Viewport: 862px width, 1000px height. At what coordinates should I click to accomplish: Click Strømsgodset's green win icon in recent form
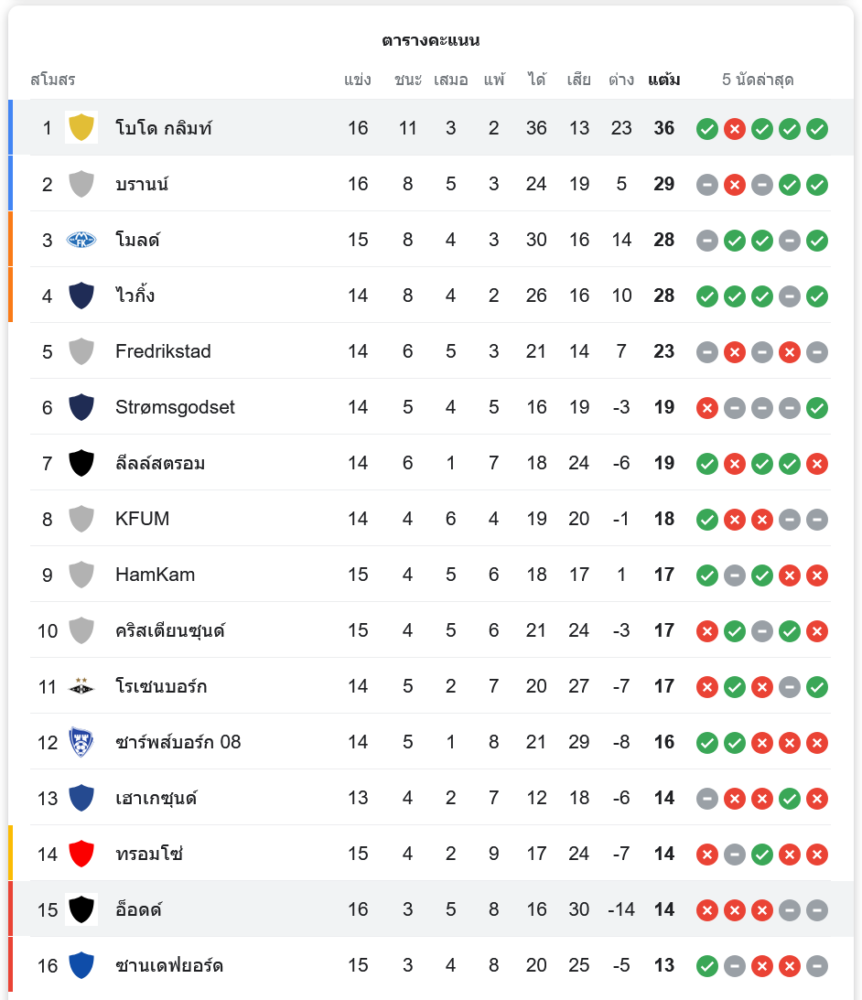[817, 408]
